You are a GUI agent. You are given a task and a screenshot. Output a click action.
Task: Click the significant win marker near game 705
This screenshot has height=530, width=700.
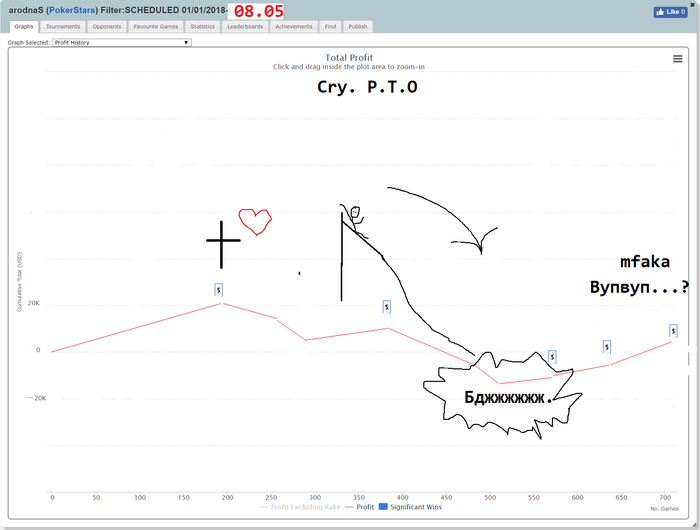(x=673, y=331)
